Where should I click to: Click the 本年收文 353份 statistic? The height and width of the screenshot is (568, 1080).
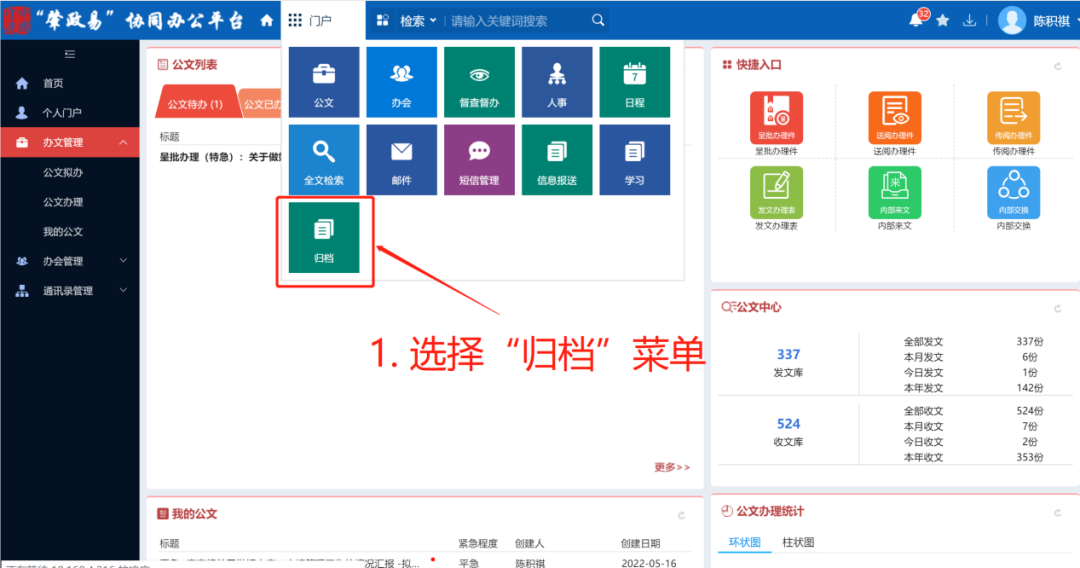click(973, 457)
